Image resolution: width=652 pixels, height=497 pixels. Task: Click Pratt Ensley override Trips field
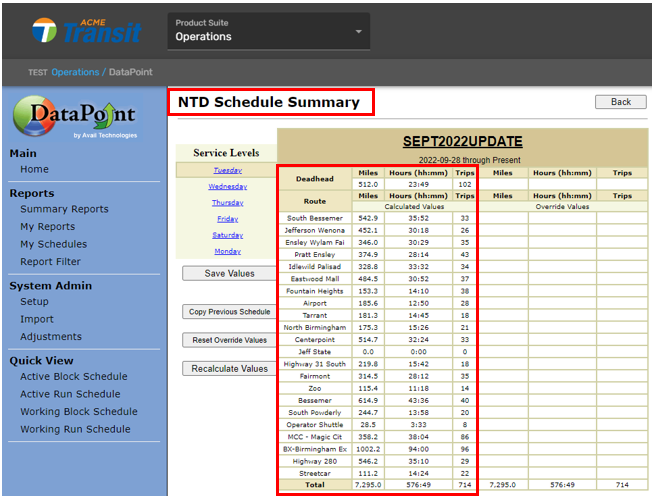[622, 255]
